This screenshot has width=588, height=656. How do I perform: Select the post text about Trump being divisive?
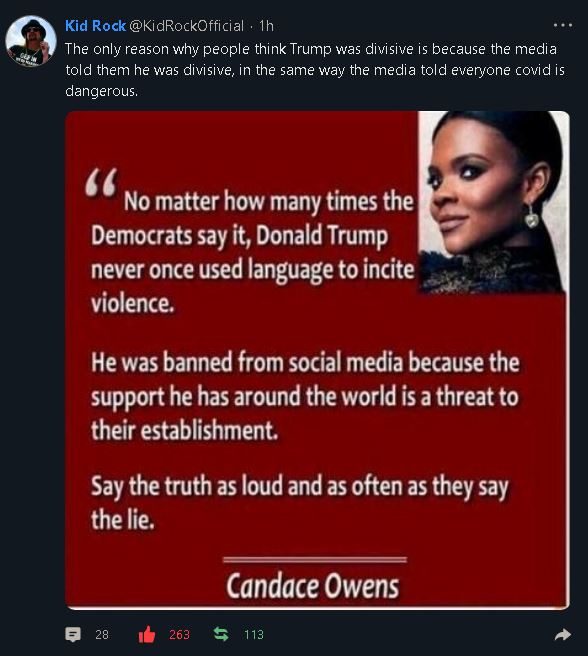[315, 70]
